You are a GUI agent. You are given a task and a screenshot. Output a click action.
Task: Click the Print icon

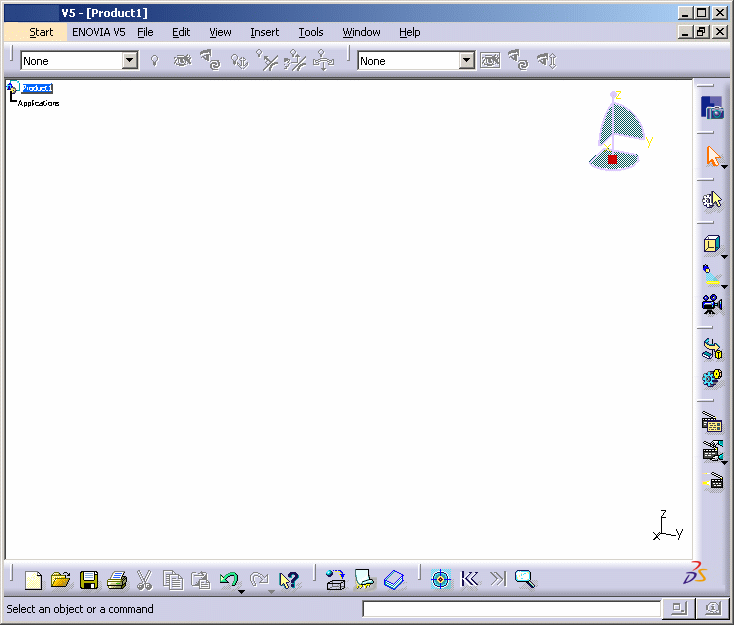[x=116, y=580]
